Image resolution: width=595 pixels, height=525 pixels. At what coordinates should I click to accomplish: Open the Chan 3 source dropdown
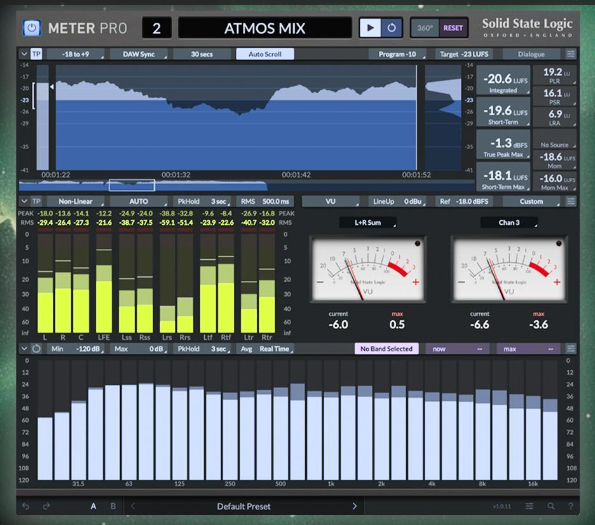point(509,223)
